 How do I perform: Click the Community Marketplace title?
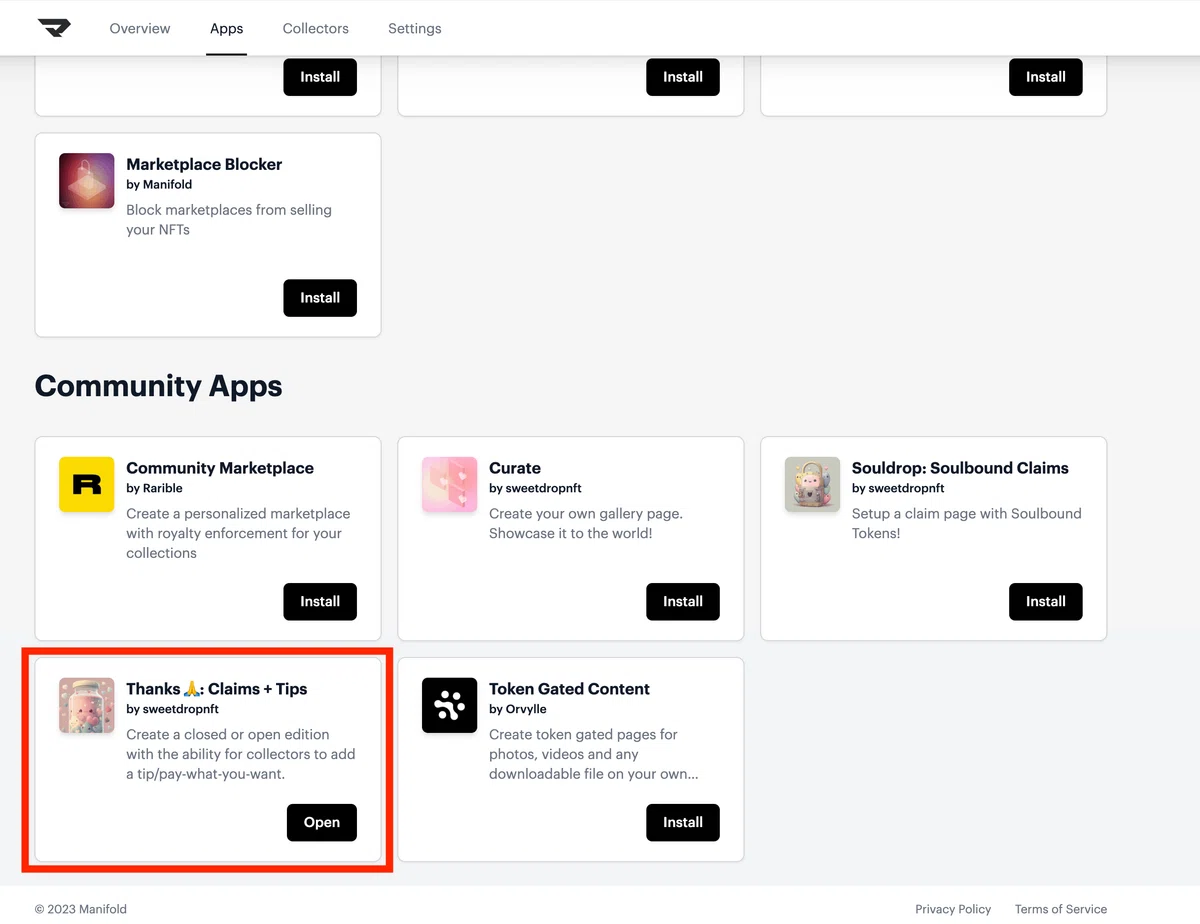[220, 468]
